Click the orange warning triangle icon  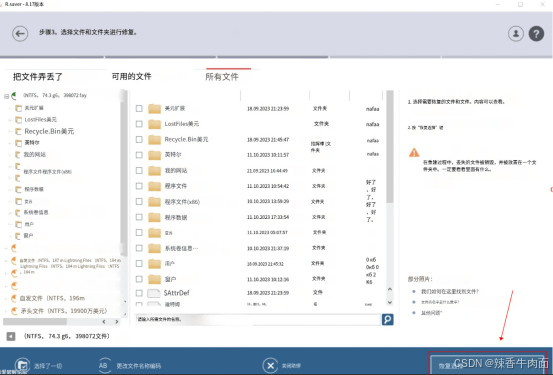[414, 153]
